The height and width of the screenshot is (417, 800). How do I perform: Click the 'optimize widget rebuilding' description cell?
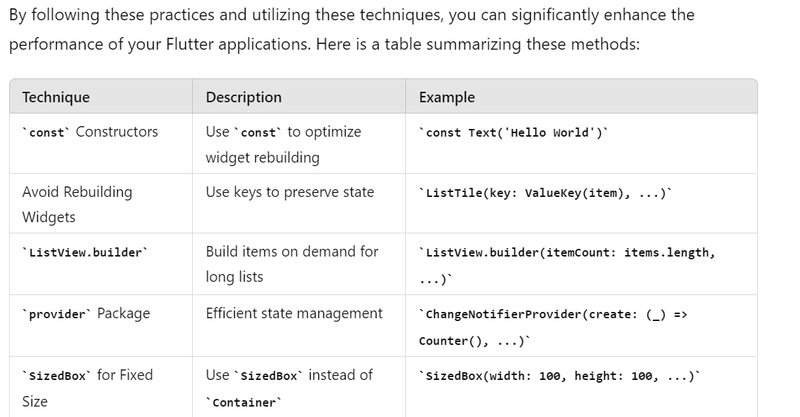click(x=283, y=144)
